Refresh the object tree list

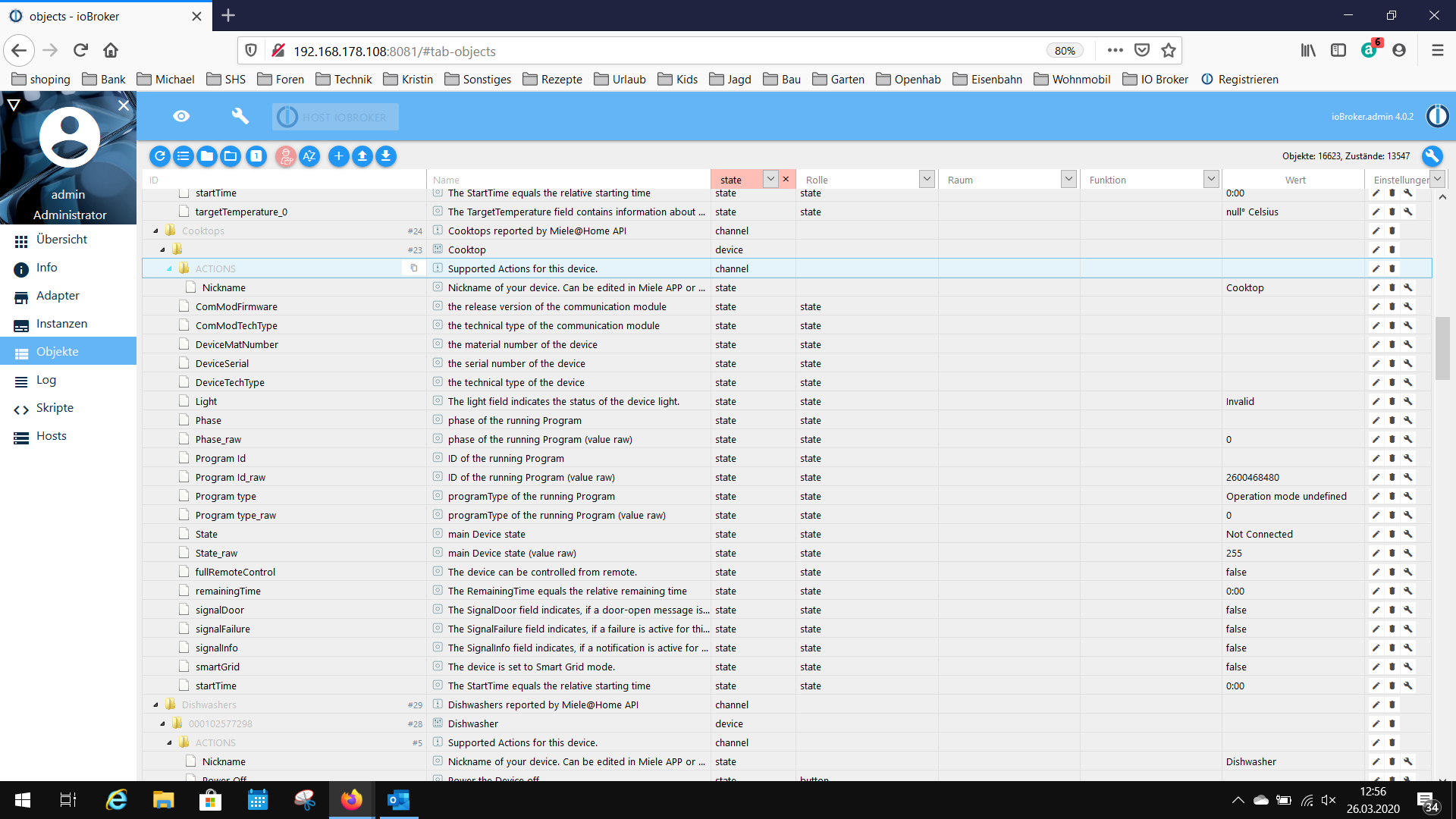(x=160, y=156)
